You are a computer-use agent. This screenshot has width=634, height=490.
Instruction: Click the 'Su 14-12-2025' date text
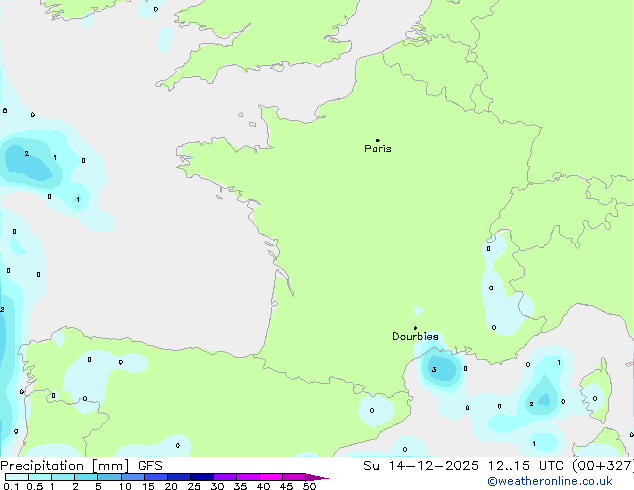point(421,466)
